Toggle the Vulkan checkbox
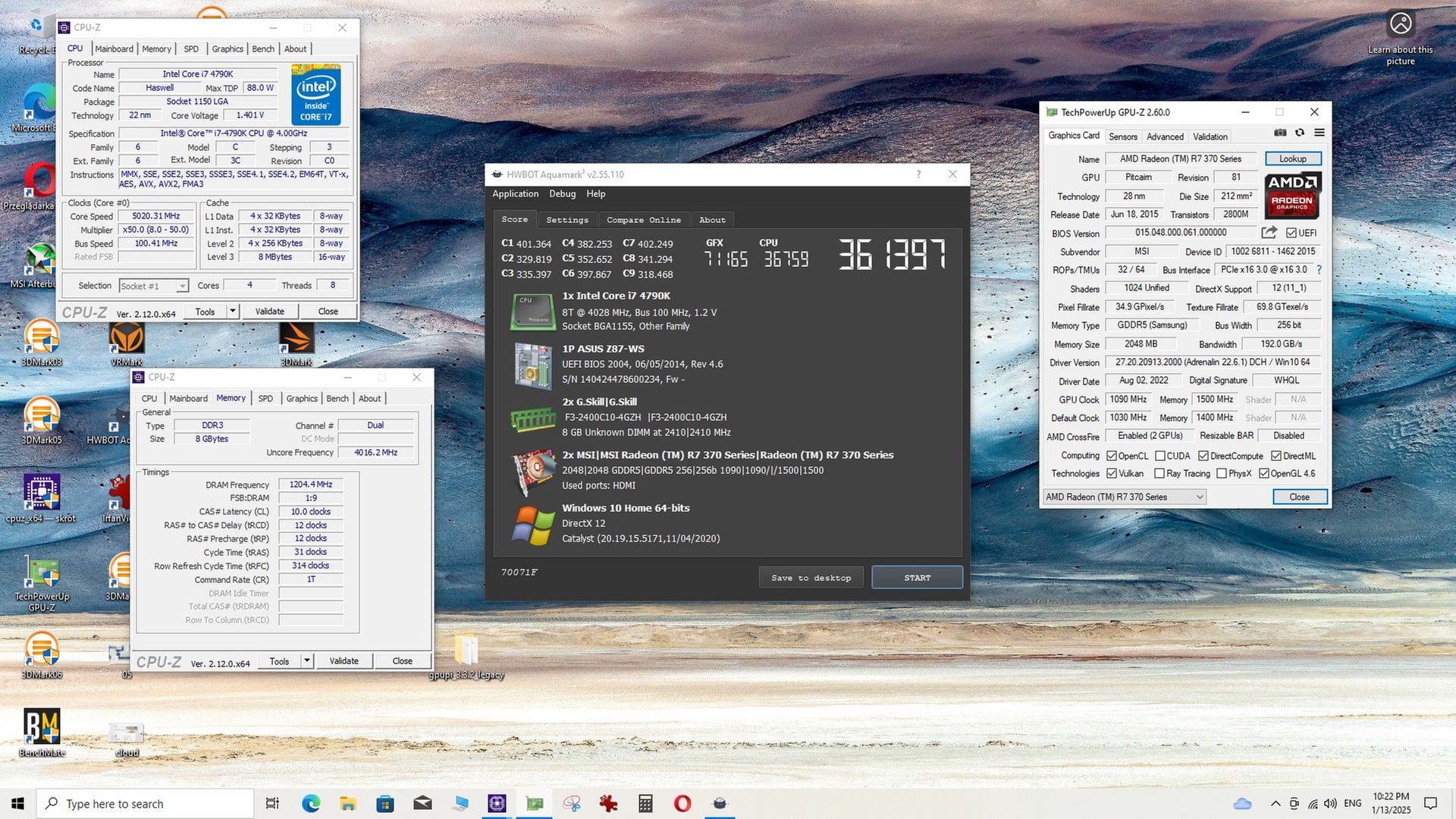This screenshot has height=819, width=1456. click(1112, 473)
